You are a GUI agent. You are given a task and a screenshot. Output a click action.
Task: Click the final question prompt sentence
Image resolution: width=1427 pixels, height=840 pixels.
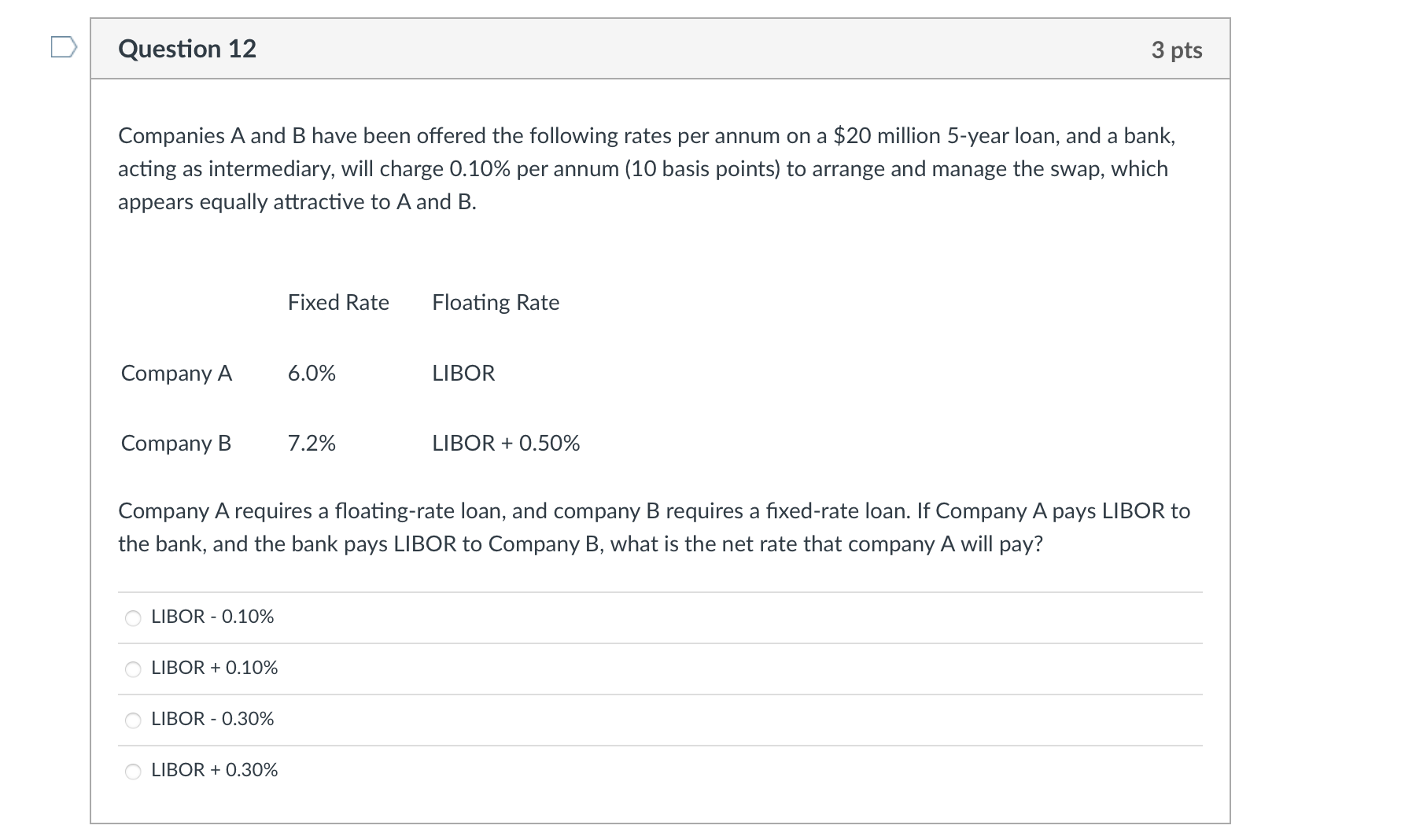click(x=653, y=525)
